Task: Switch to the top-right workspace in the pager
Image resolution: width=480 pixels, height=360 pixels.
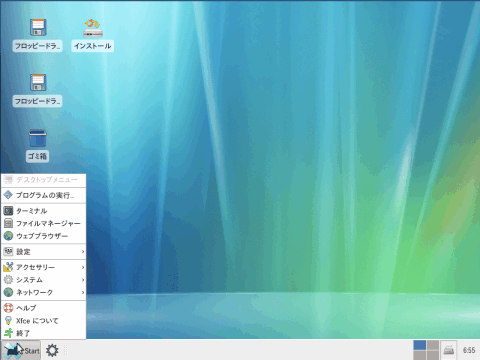Action: (x=433, y=345)
